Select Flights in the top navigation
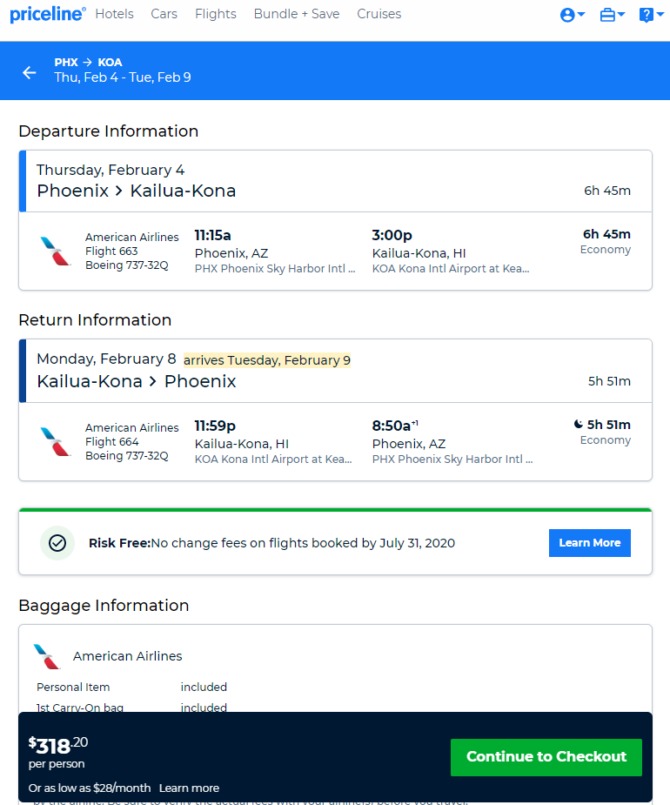Image resolution: width=670 pixels, height=805 pixels. point(216,14)
